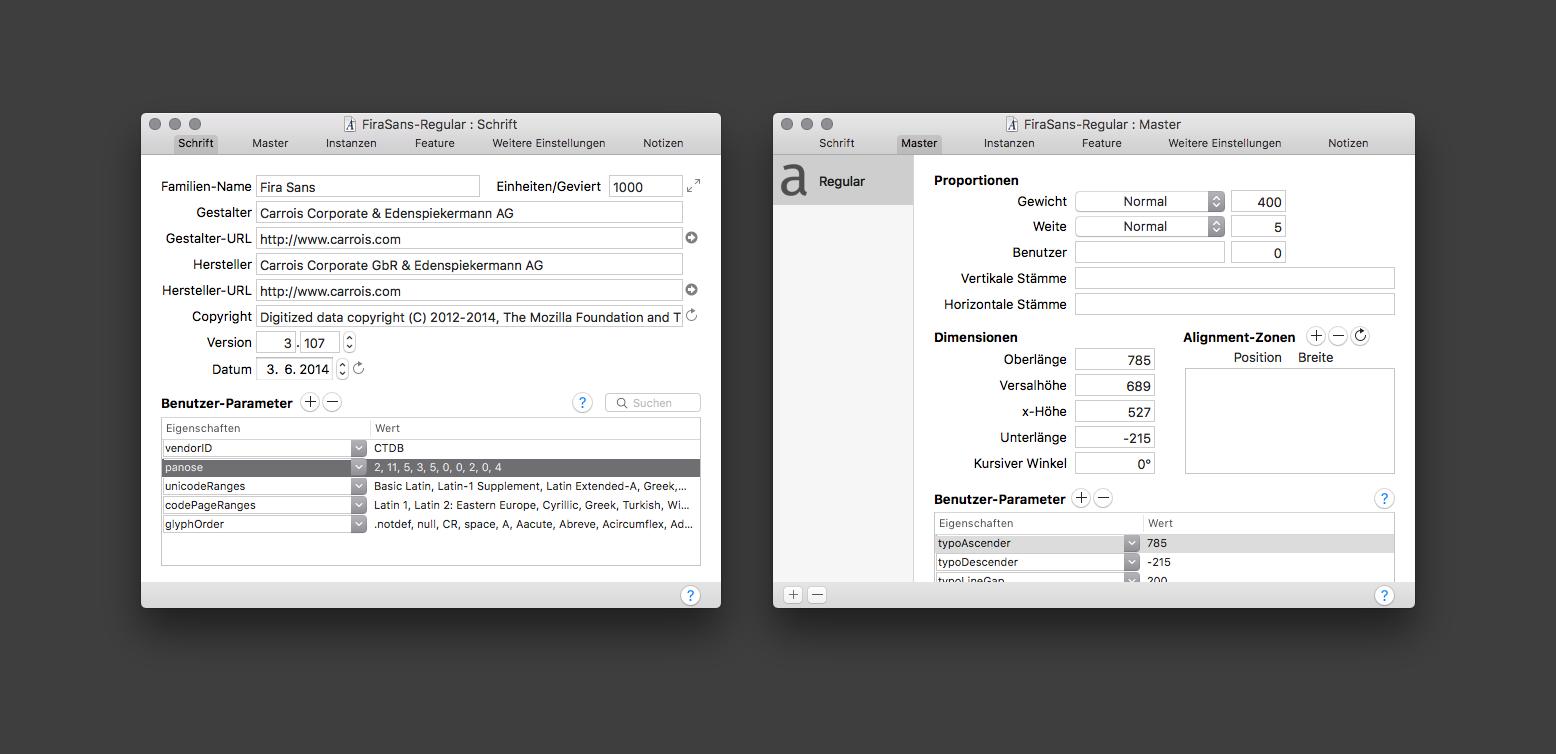1556x754 pixels.
Task: Remove an Alignment-Zone with minus button
Action: point(1338,337)
